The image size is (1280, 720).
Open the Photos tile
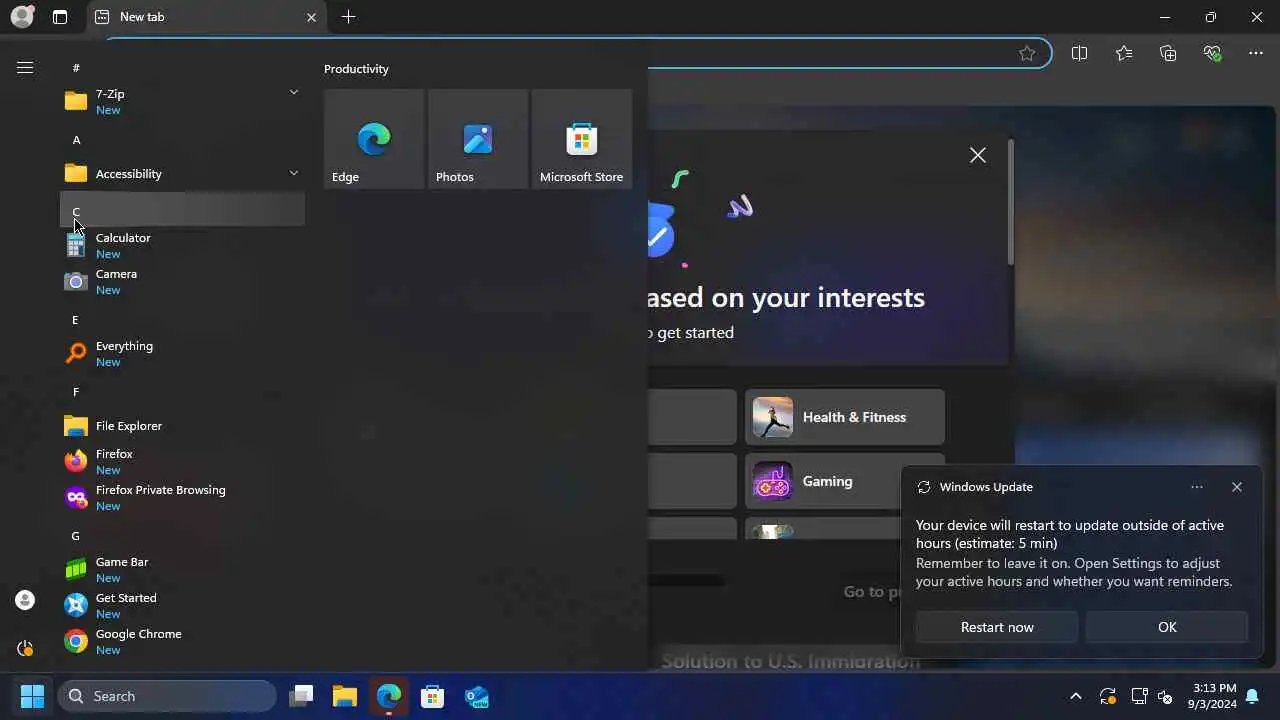[478, 139]
